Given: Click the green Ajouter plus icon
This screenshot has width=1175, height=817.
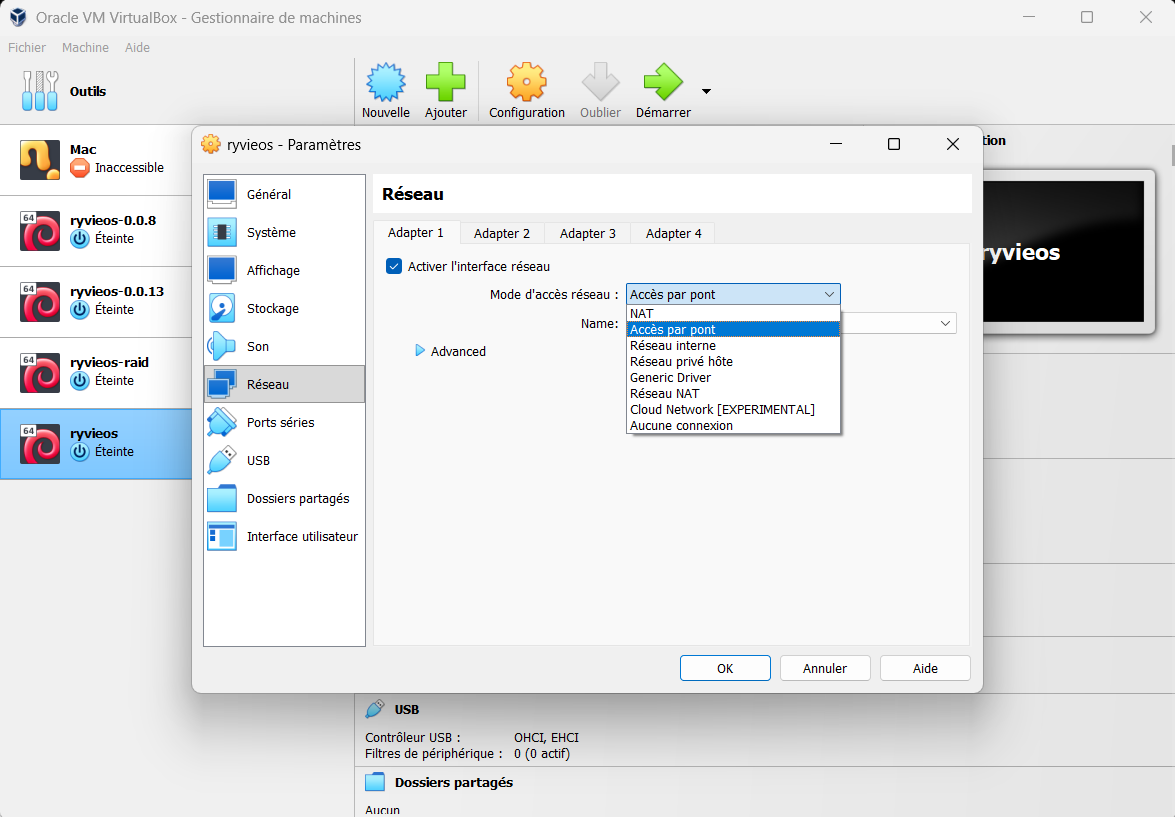Looking at the screenshot, I should pos(445,82).
